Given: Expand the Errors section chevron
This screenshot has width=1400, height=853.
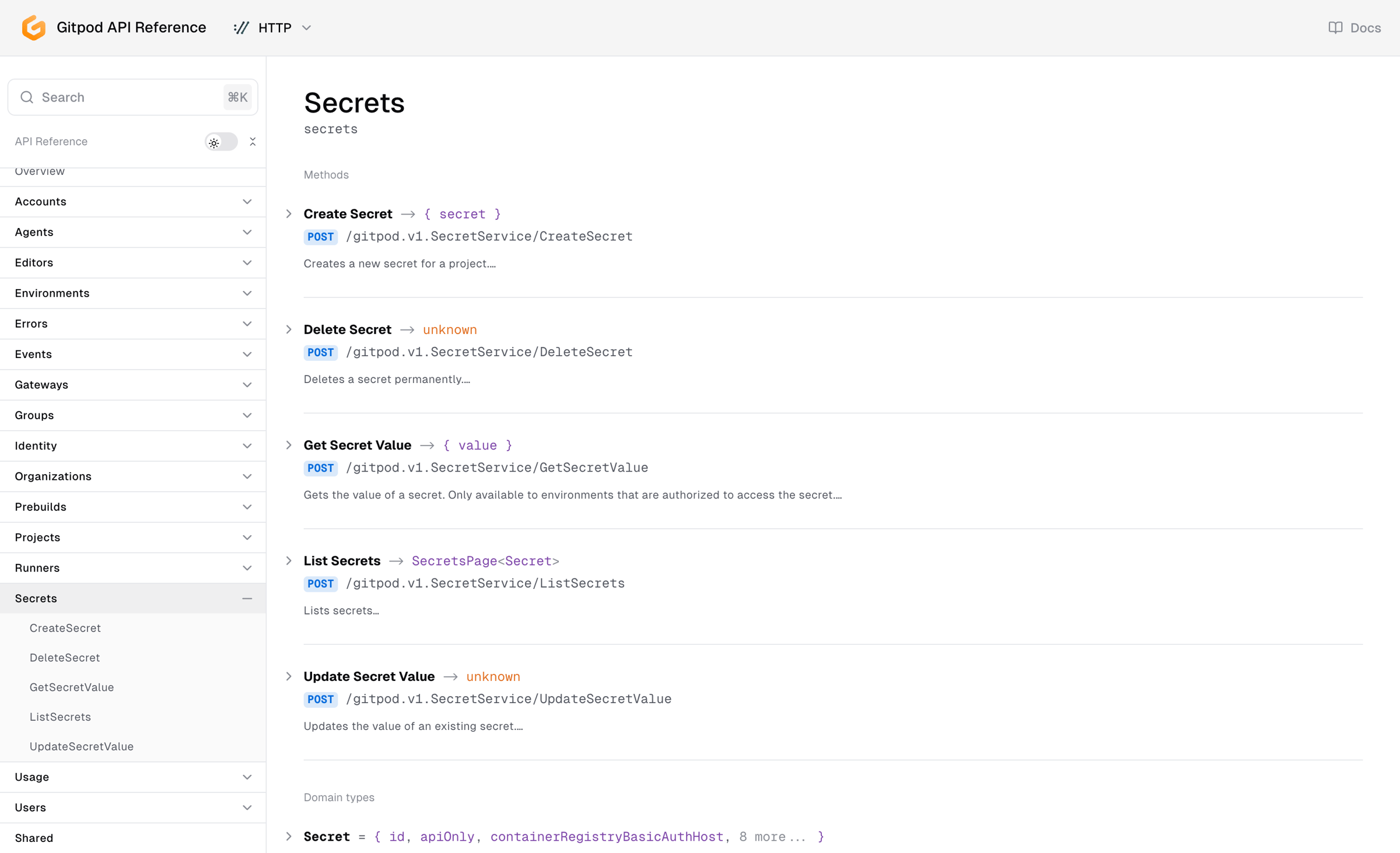Looking at the screenshot, I should pos(247,324).
